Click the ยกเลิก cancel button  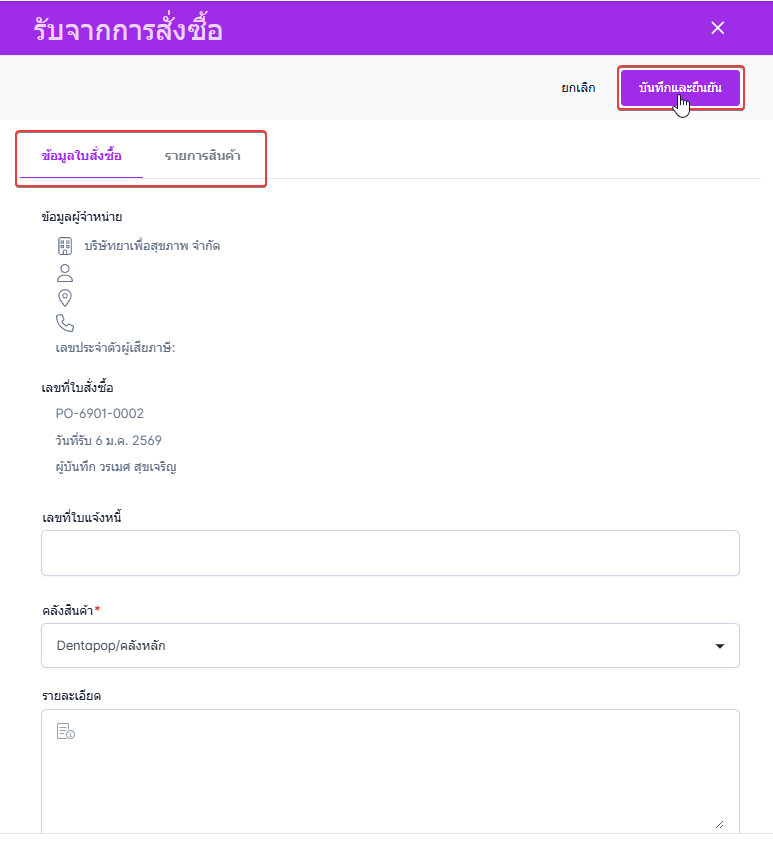[x=578, y=88]
